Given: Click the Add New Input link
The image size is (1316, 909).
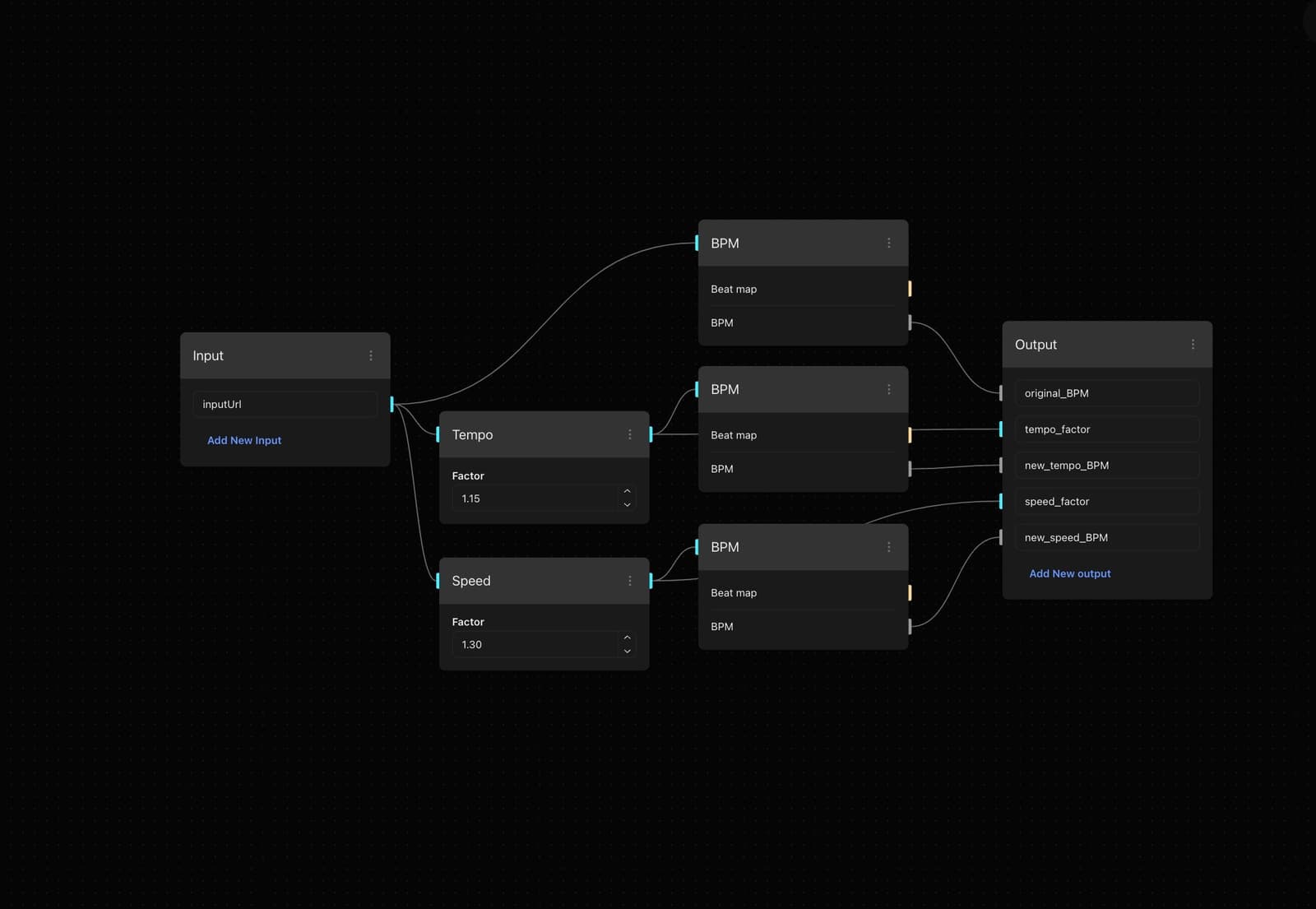Looking at the screenshot, I should [244, 440].
